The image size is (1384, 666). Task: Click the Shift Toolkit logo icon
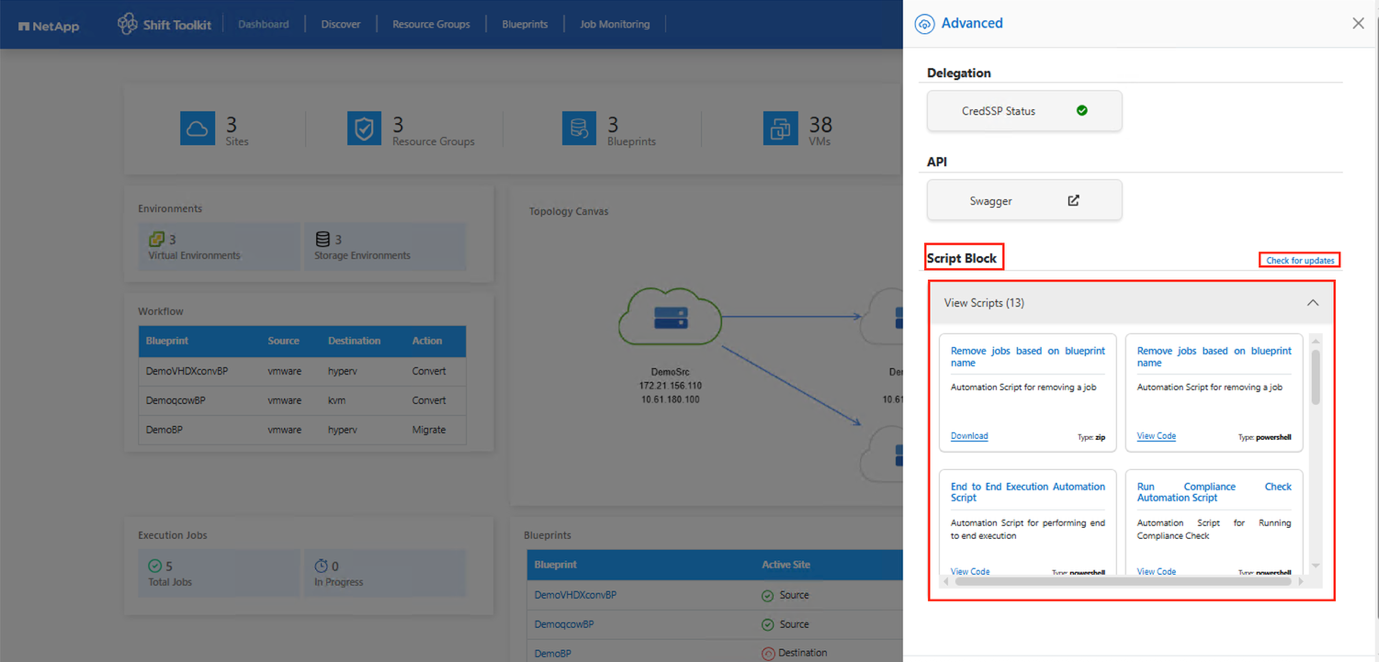coord(127,24)
